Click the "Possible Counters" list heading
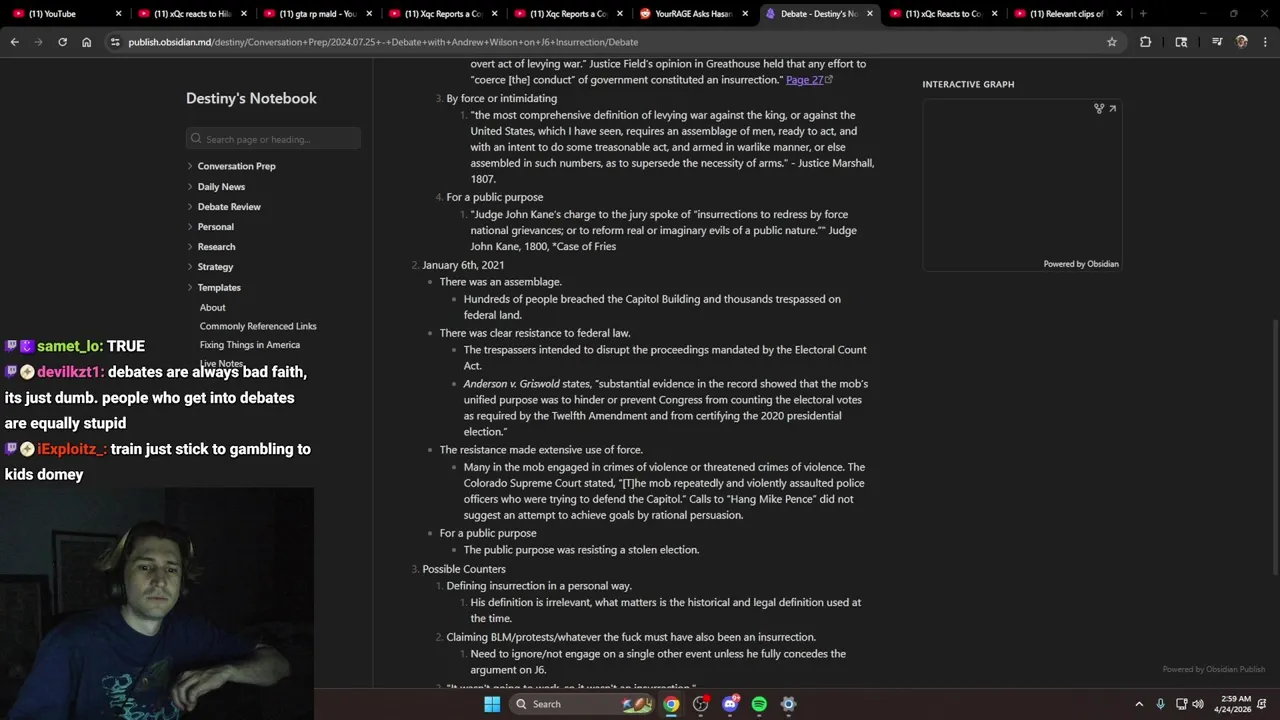Viewport: 1280px width, 720px height. pyautogui.click(x=464, y=569)
